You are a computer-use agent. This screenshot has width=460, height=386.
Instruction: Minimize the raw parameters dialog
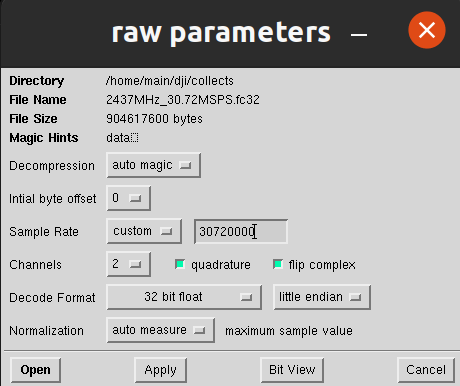tap(359, 34)
